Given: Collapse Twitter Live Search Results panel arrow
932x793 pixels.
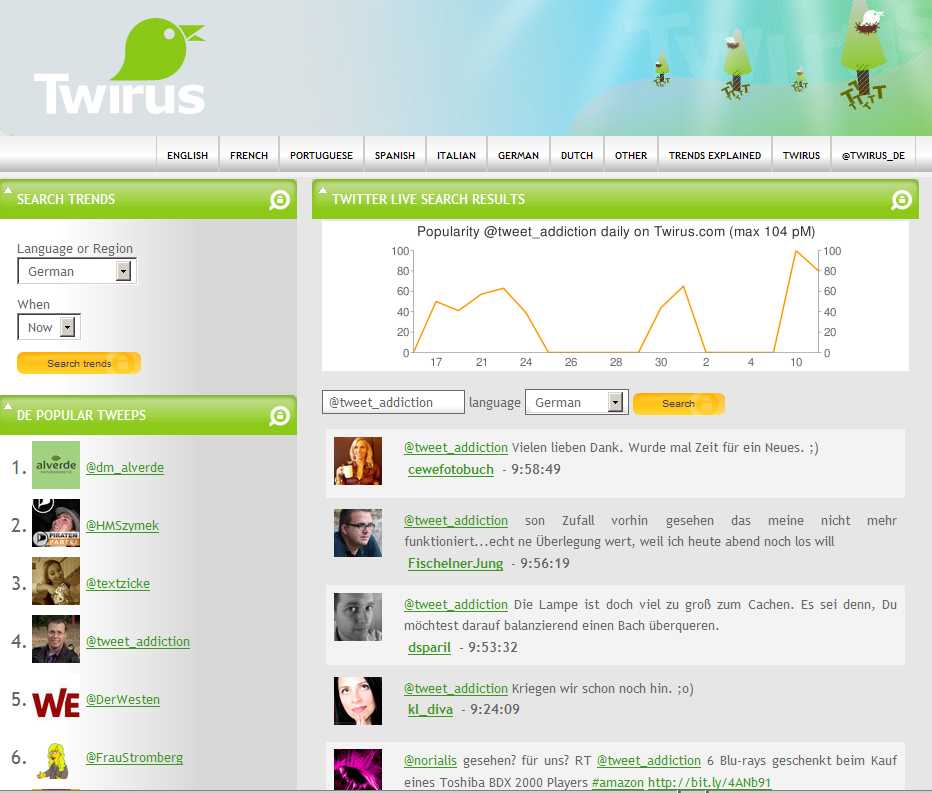Looking at the screenshot, I should 322,190.
